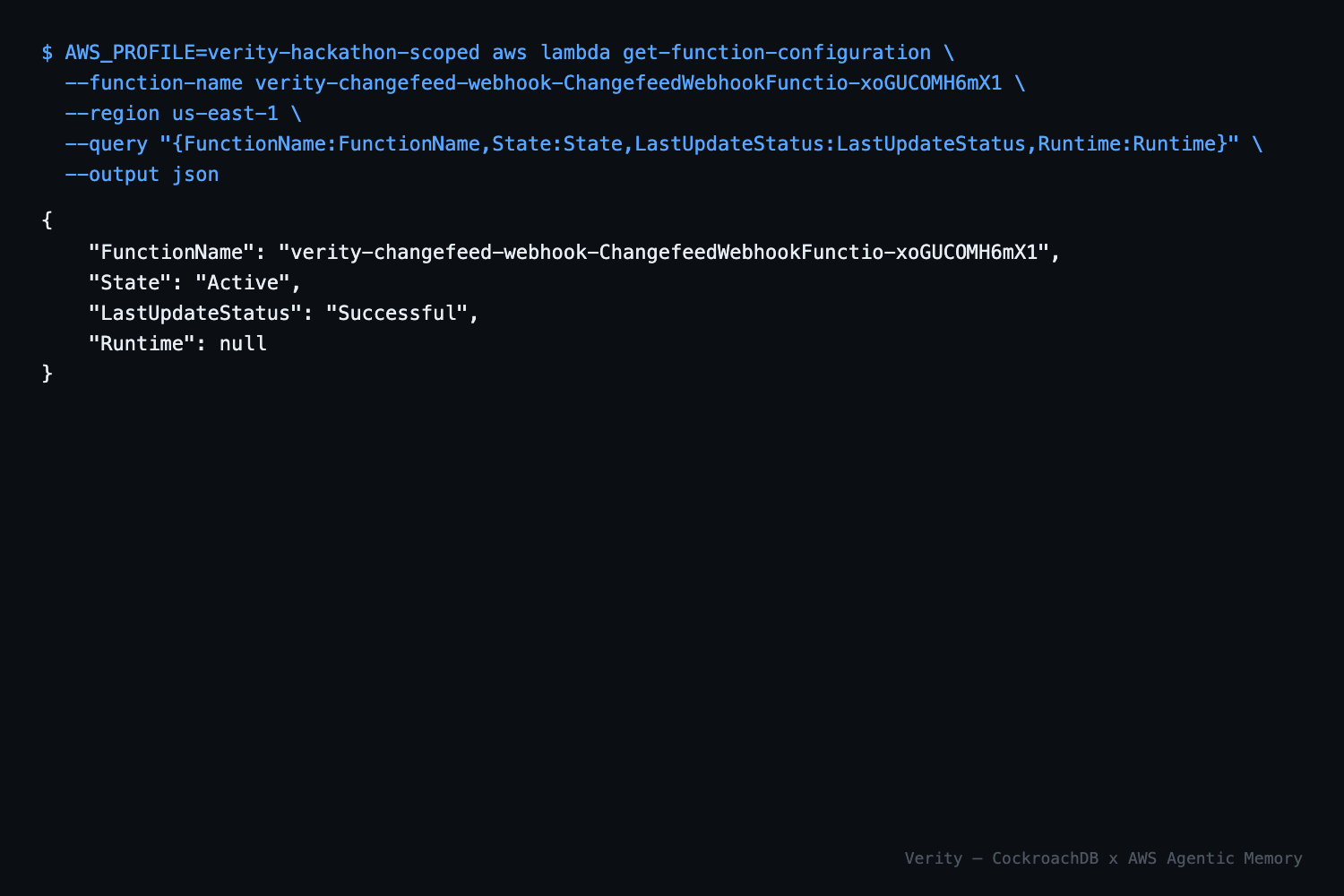The height and width of the screenshot is (896, 1344).
Task: Click the get-function-configuration subcommand text
Action: (777, 53)
